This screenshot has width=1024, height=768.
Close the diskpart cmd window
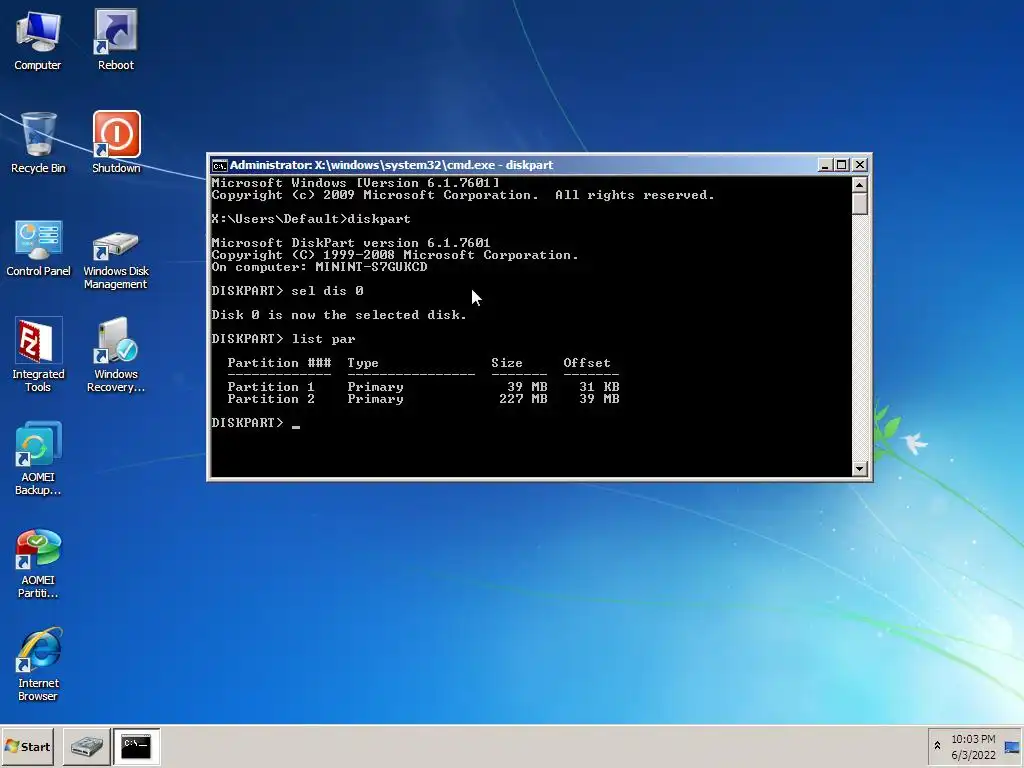click(859, 165)
